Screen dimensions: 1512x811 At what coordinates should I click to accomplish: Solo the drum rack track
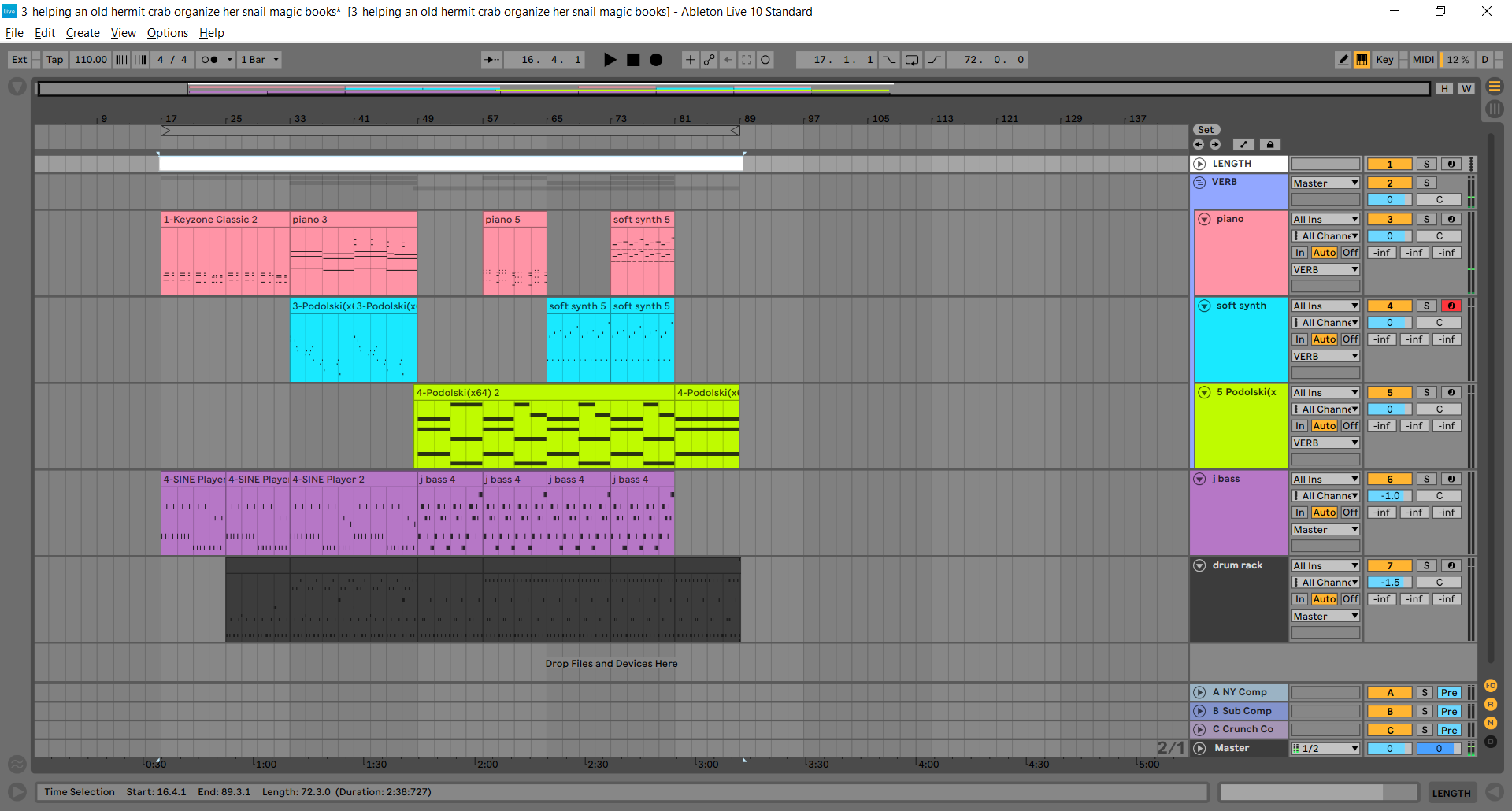[1426, 566]
